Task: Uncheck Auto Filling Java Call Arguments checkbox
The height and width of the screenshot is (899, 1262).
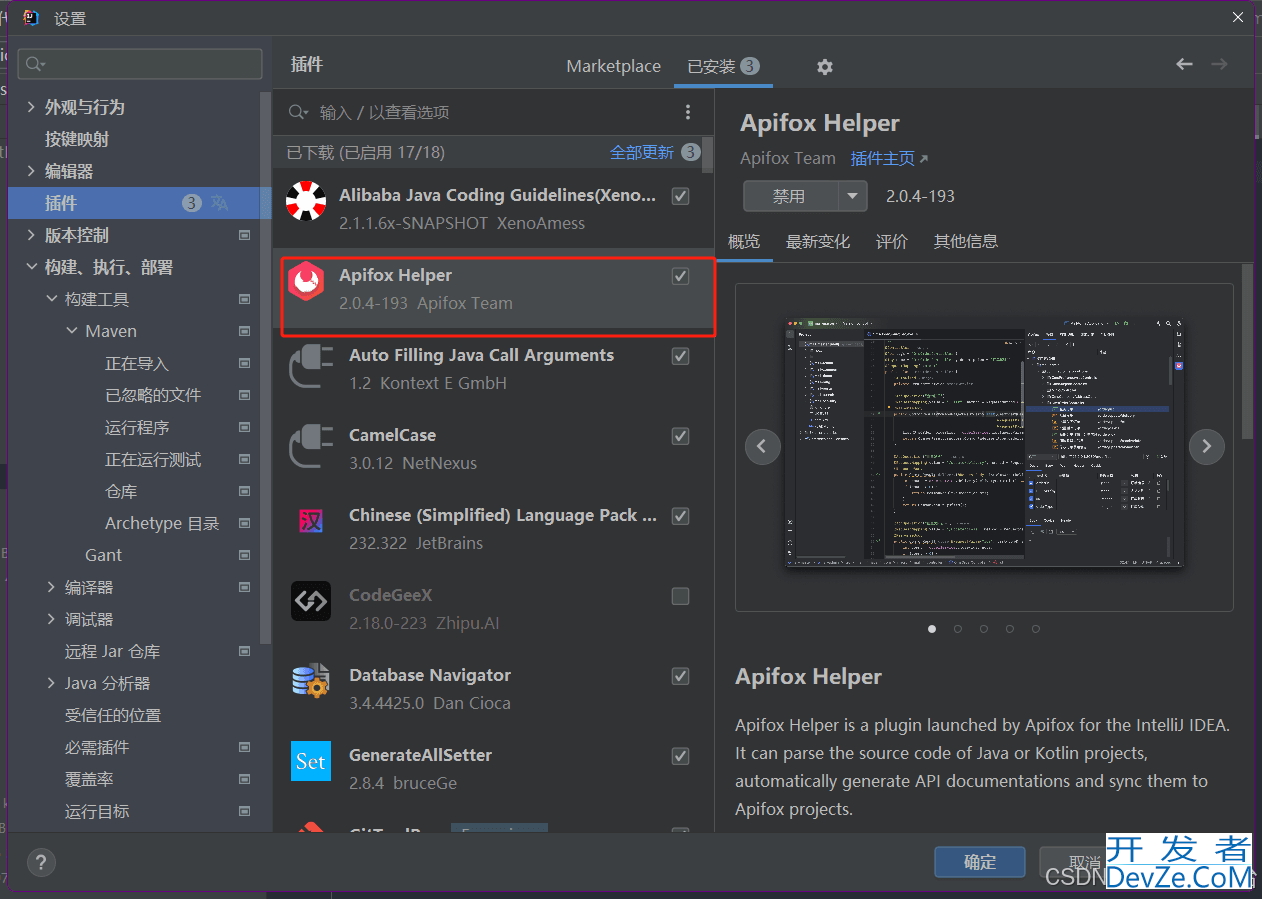Action: (x=680, y=356)
